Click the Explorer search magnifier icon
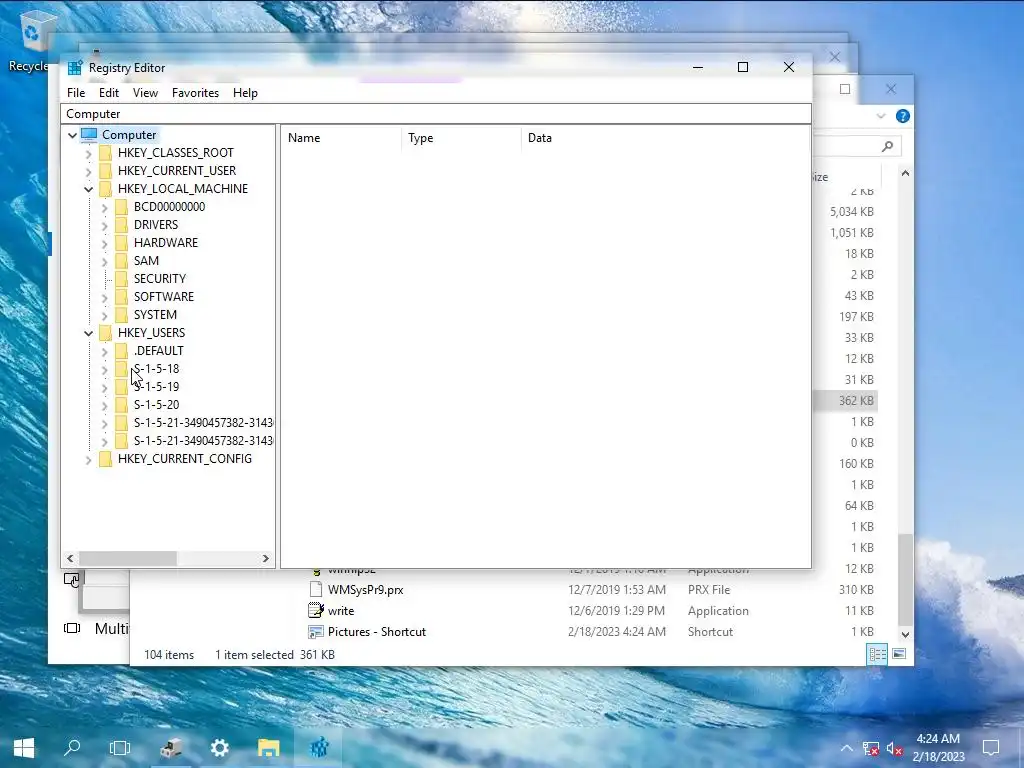This screenshot has width=1024, height=768. click(x=887, y=146)
